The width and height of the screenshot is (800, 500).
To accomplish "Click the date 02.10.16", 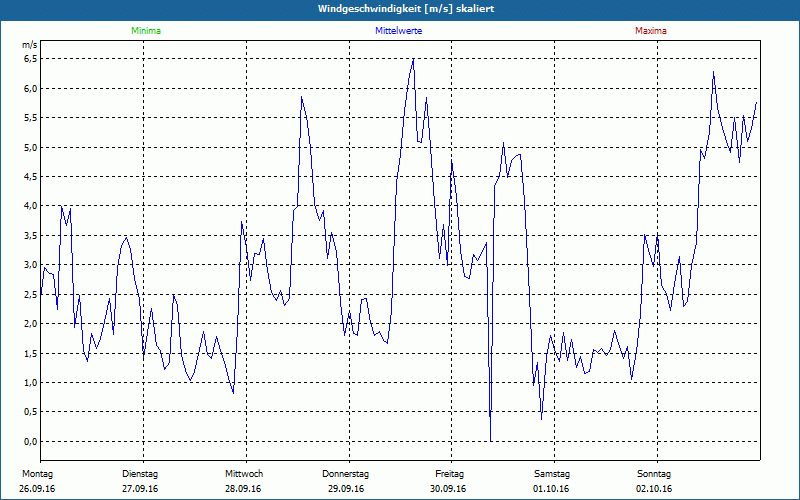I will pyautogui.click(x=654, y=489).
